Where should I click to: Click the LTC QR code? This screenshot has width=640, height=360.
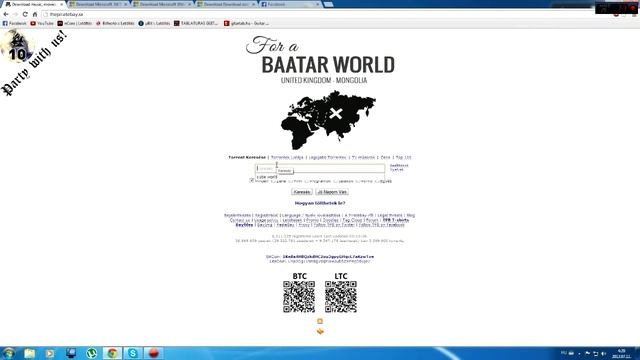pyautogui.click(x=341, y=297)
